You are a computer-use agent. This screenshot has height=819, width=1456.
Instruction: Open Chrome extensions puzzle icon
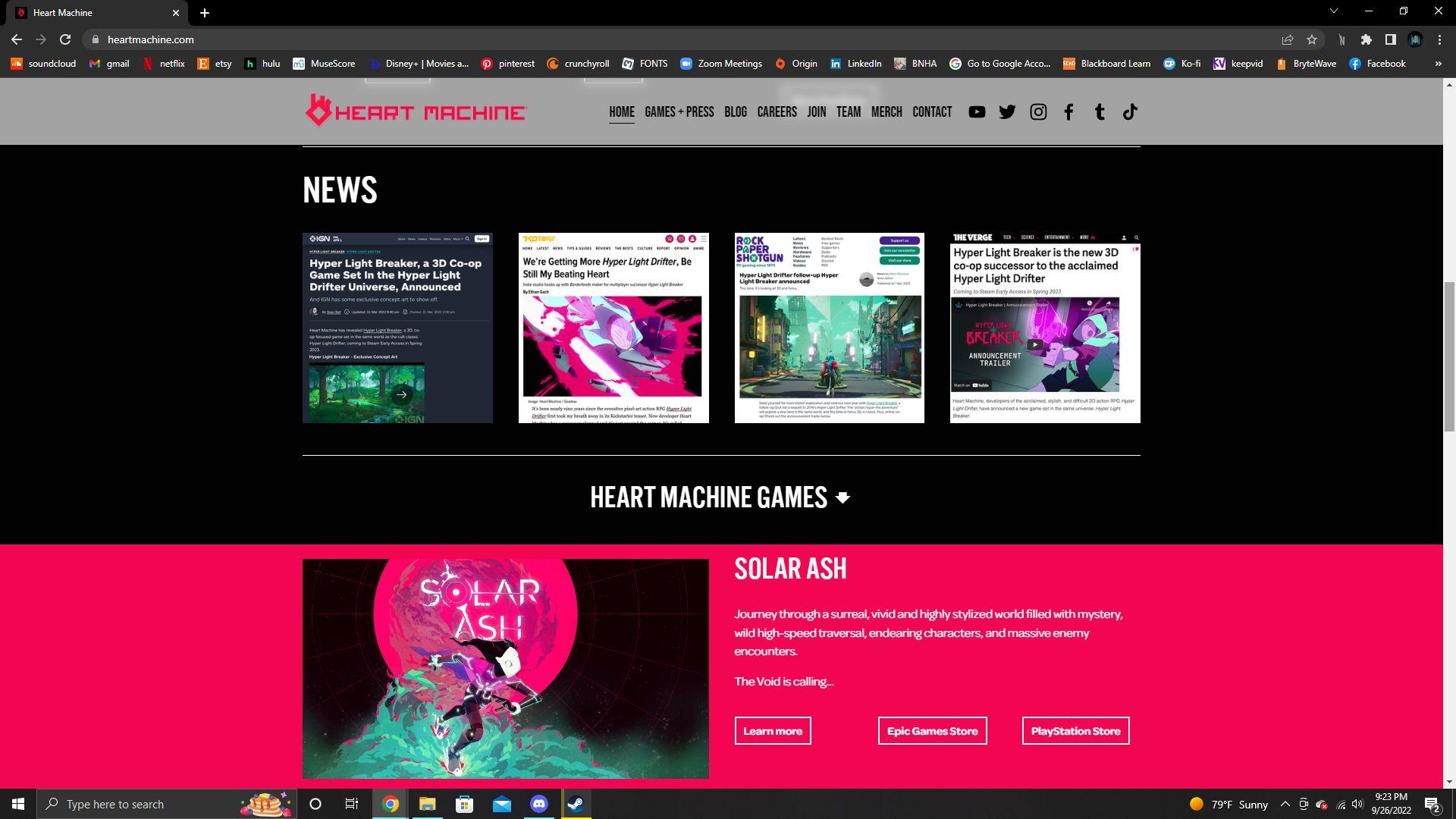pyautogui.click(x=1367, y=39)
